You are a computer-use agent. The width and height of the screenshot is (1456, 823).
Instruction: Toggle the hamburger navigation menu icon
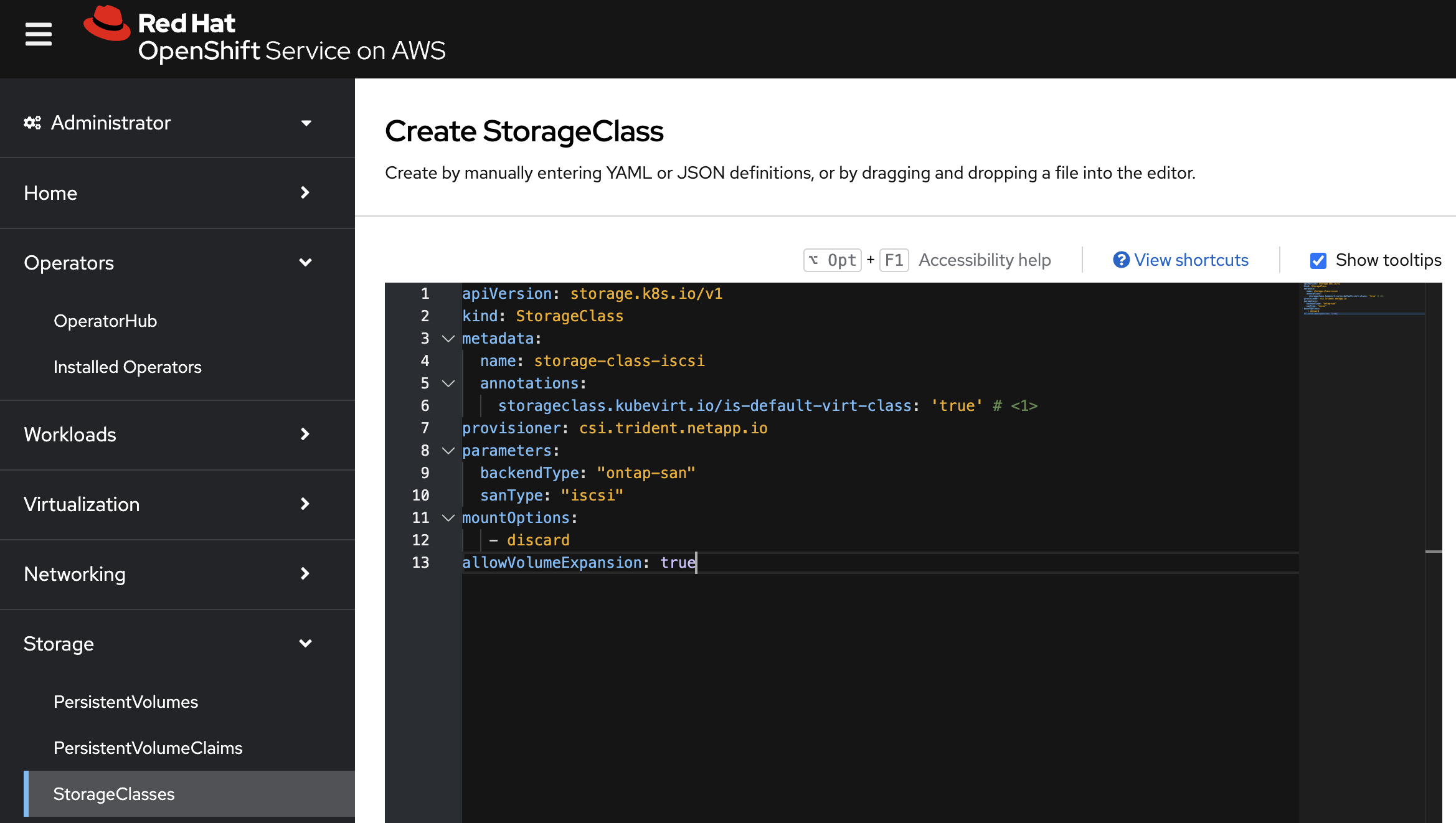click(38, 34)
